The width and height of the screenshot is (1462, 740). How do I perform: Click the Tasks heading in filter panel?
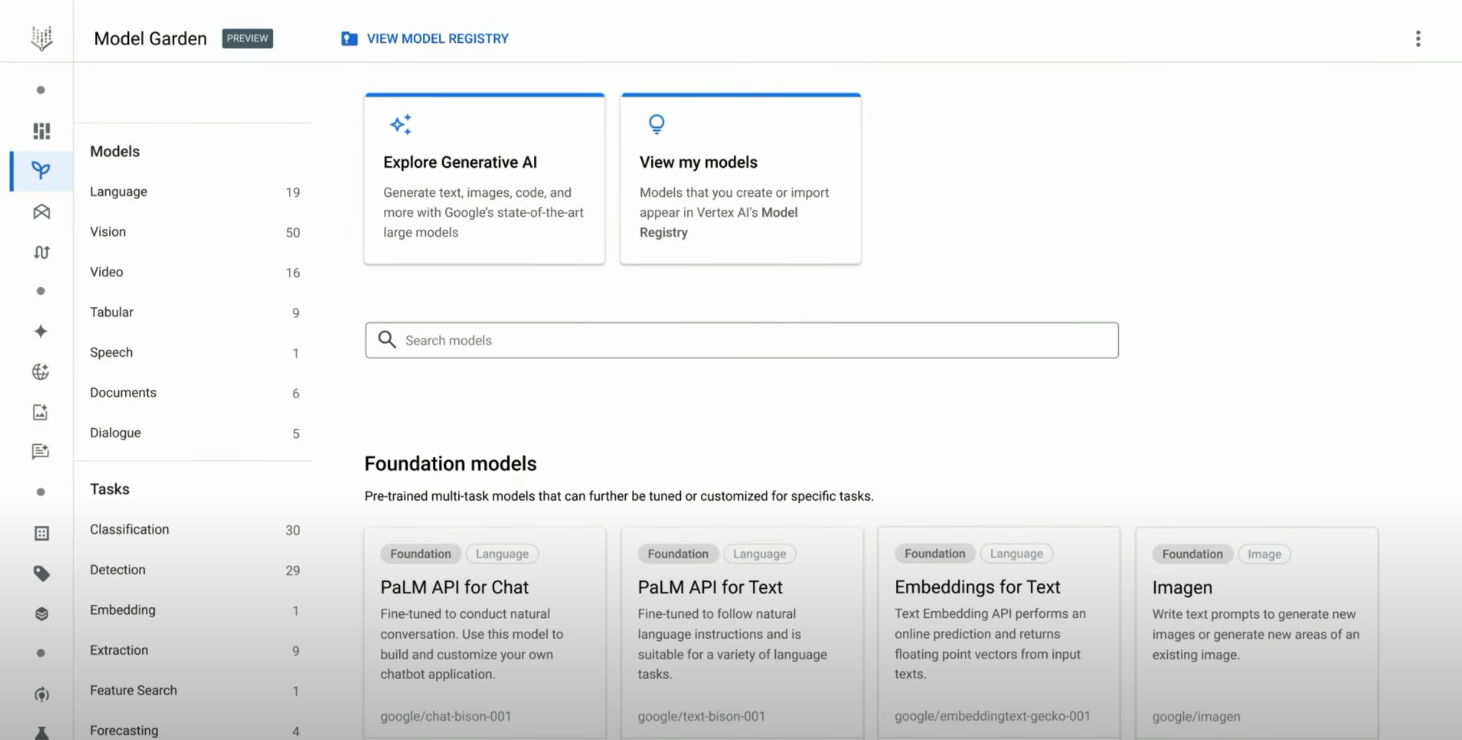110,489
